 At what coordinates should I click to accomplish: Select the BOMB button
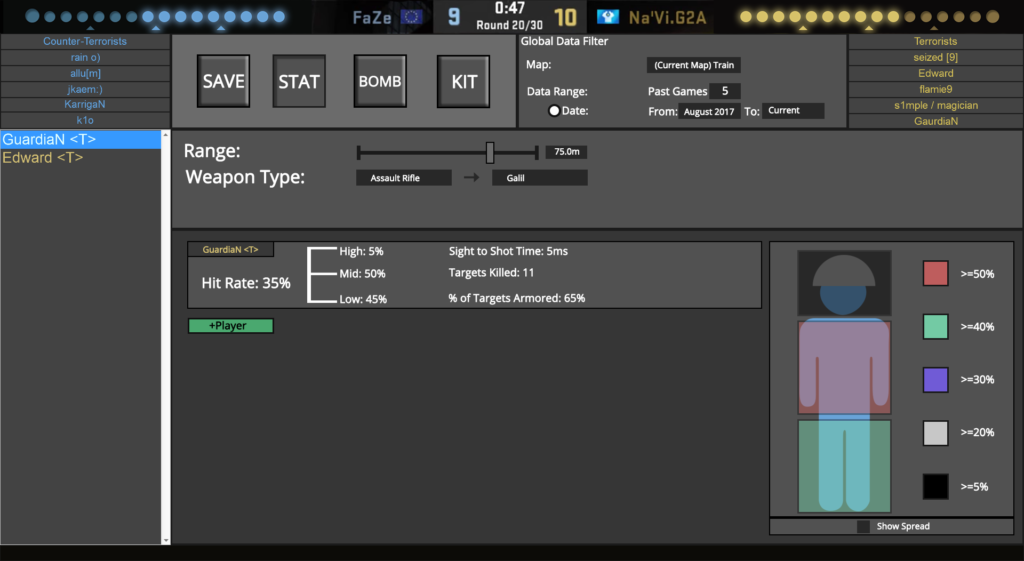(380, 82)
